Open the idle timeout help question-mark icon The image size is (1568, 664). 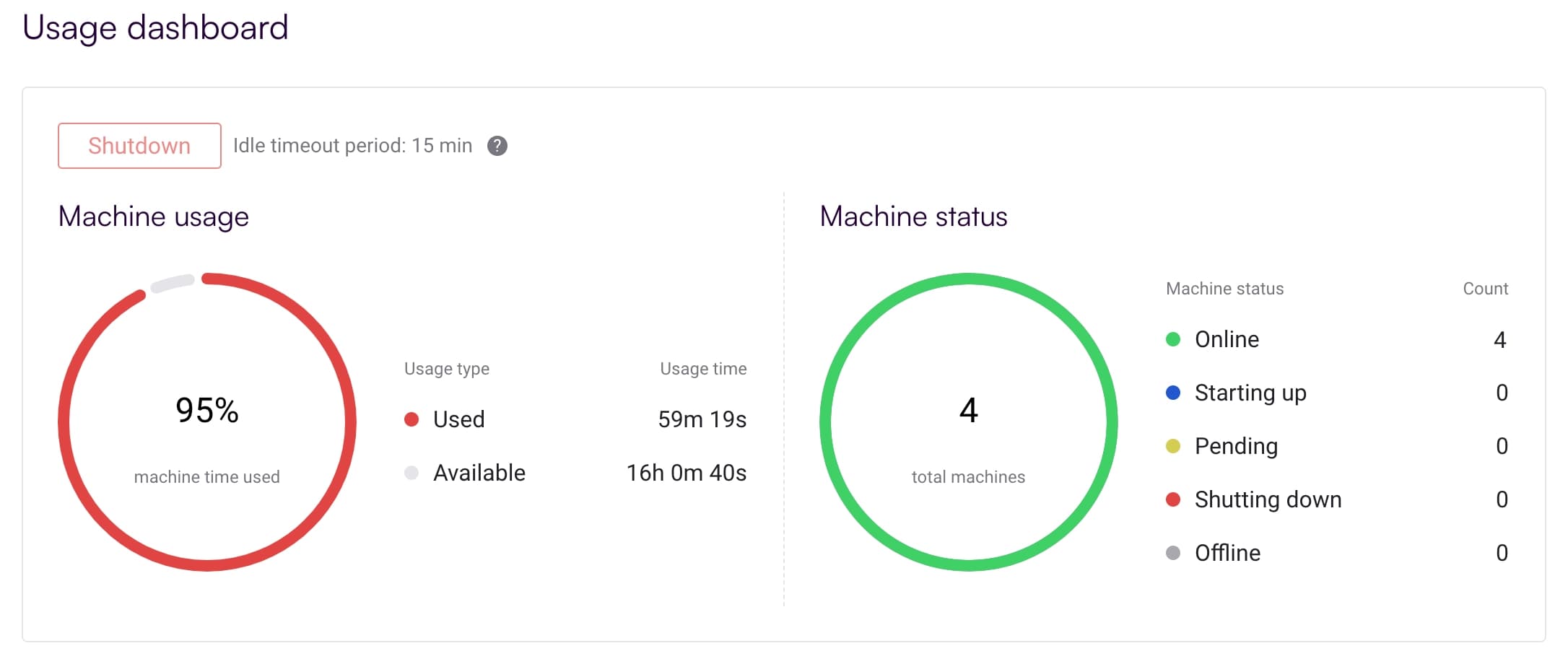coord(497,146)
